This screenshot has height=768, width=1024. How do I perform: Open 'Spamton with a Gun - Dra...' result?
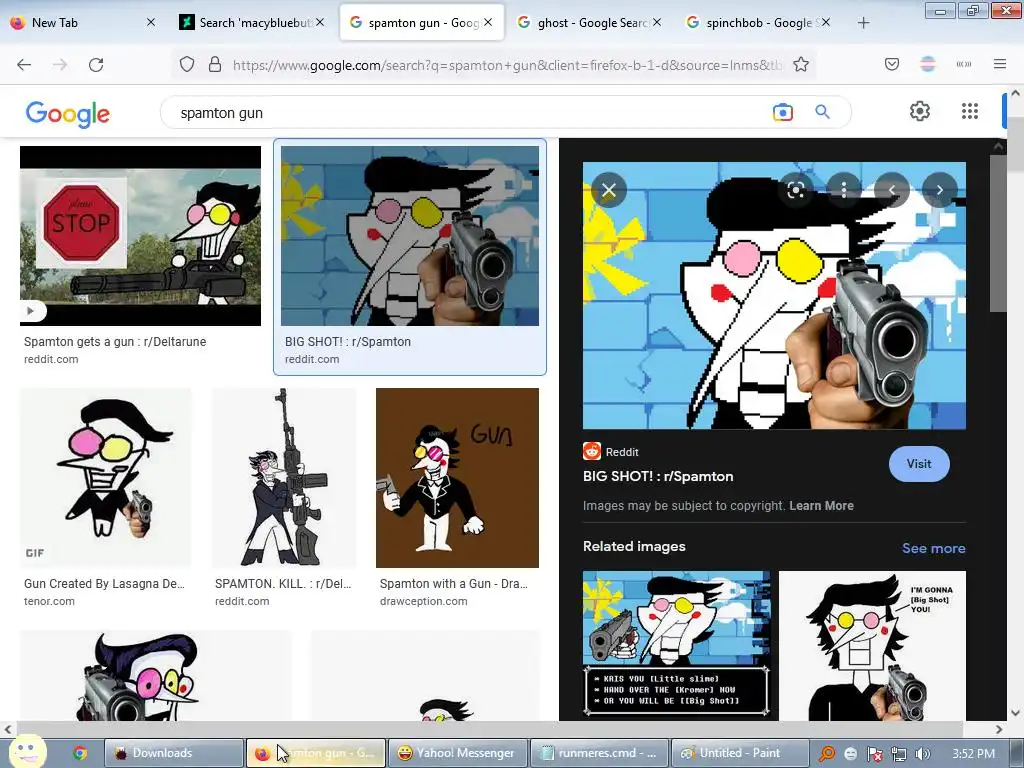(x=454, y=584)
